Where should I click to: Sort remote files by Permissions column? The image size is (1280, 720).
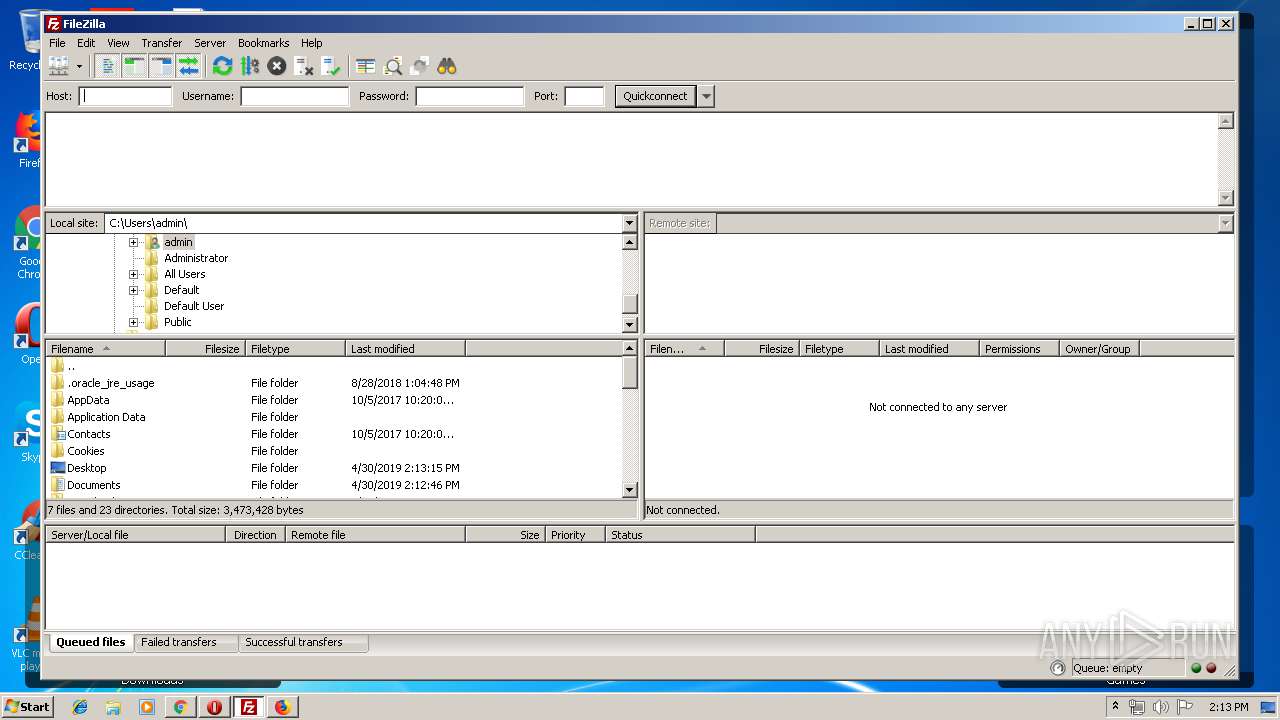(x=1020, y=349)
